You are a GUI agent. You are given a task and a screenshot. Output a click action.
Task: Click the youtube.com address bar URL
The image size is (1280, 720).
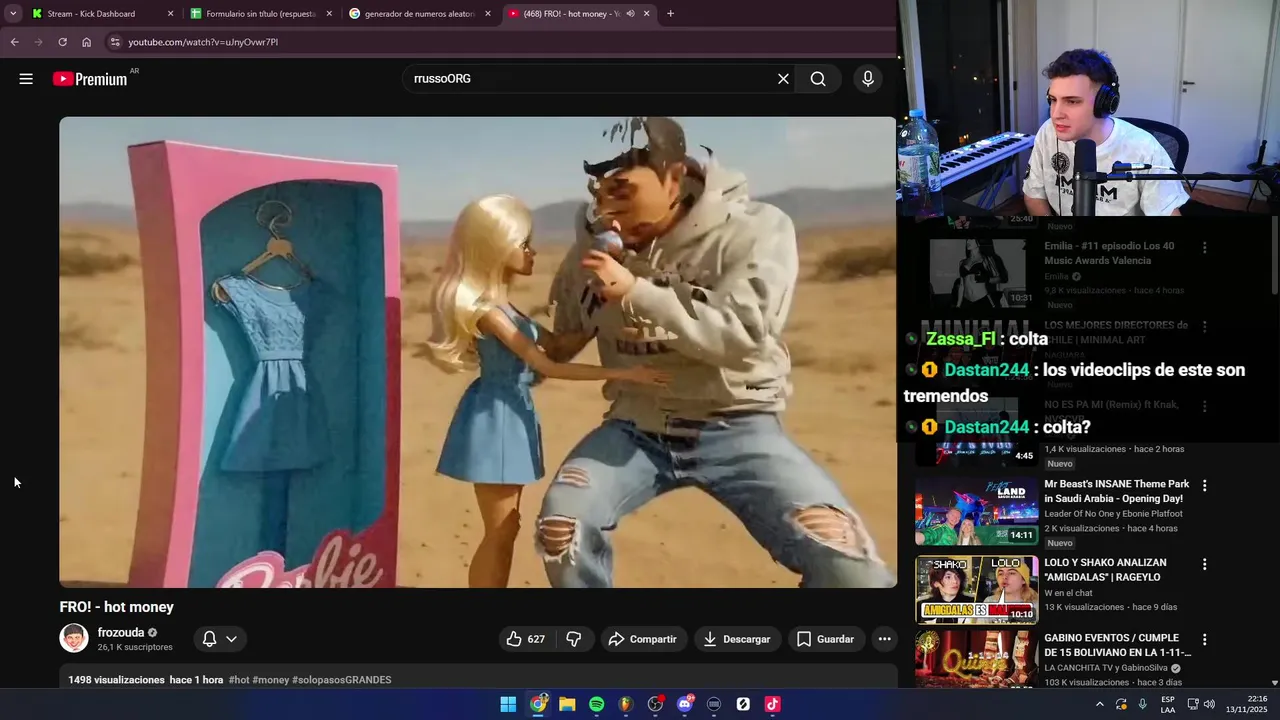(x=203, y=42)
